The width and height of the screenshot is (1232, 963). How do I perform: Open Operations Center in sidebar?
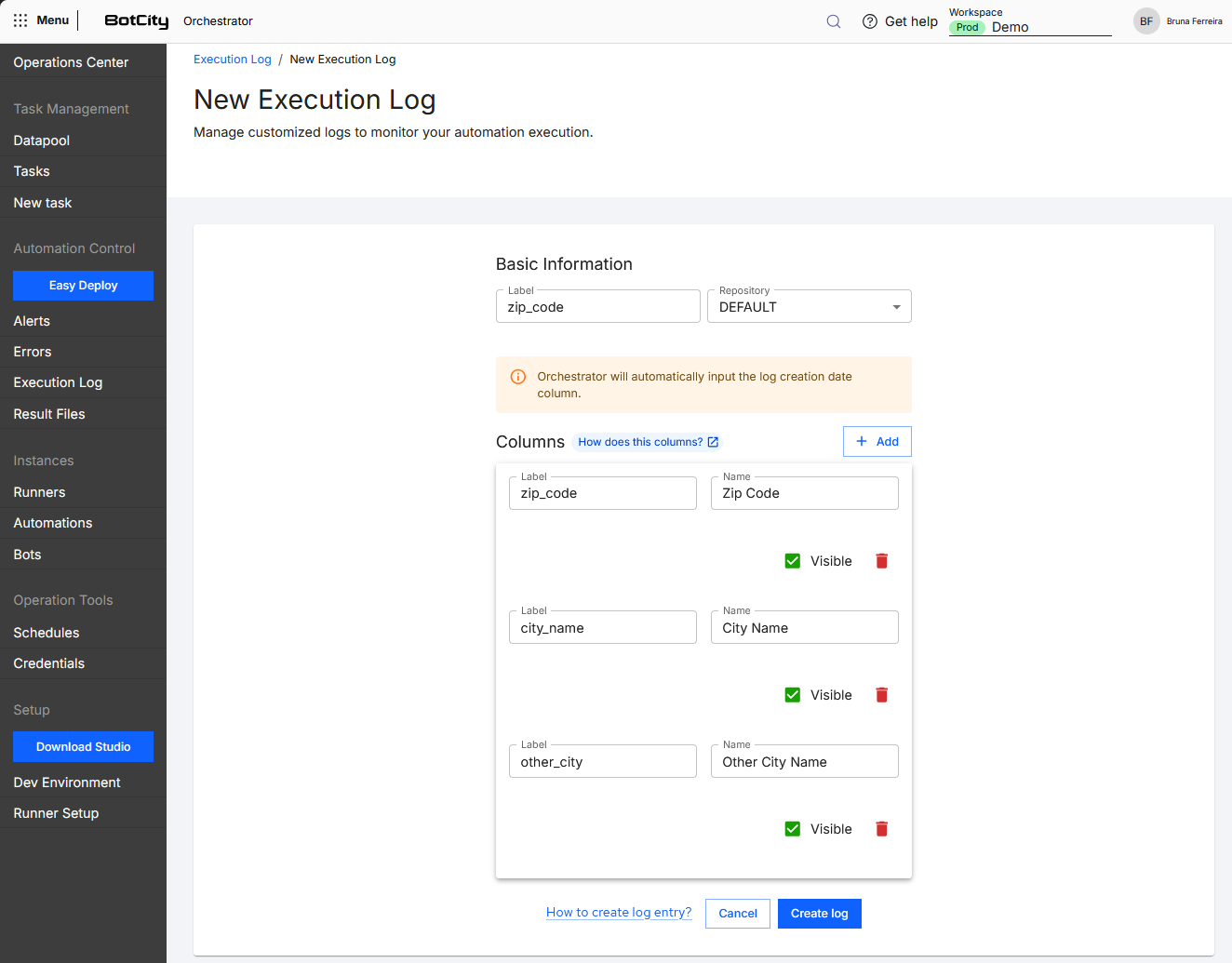(83, 62)
